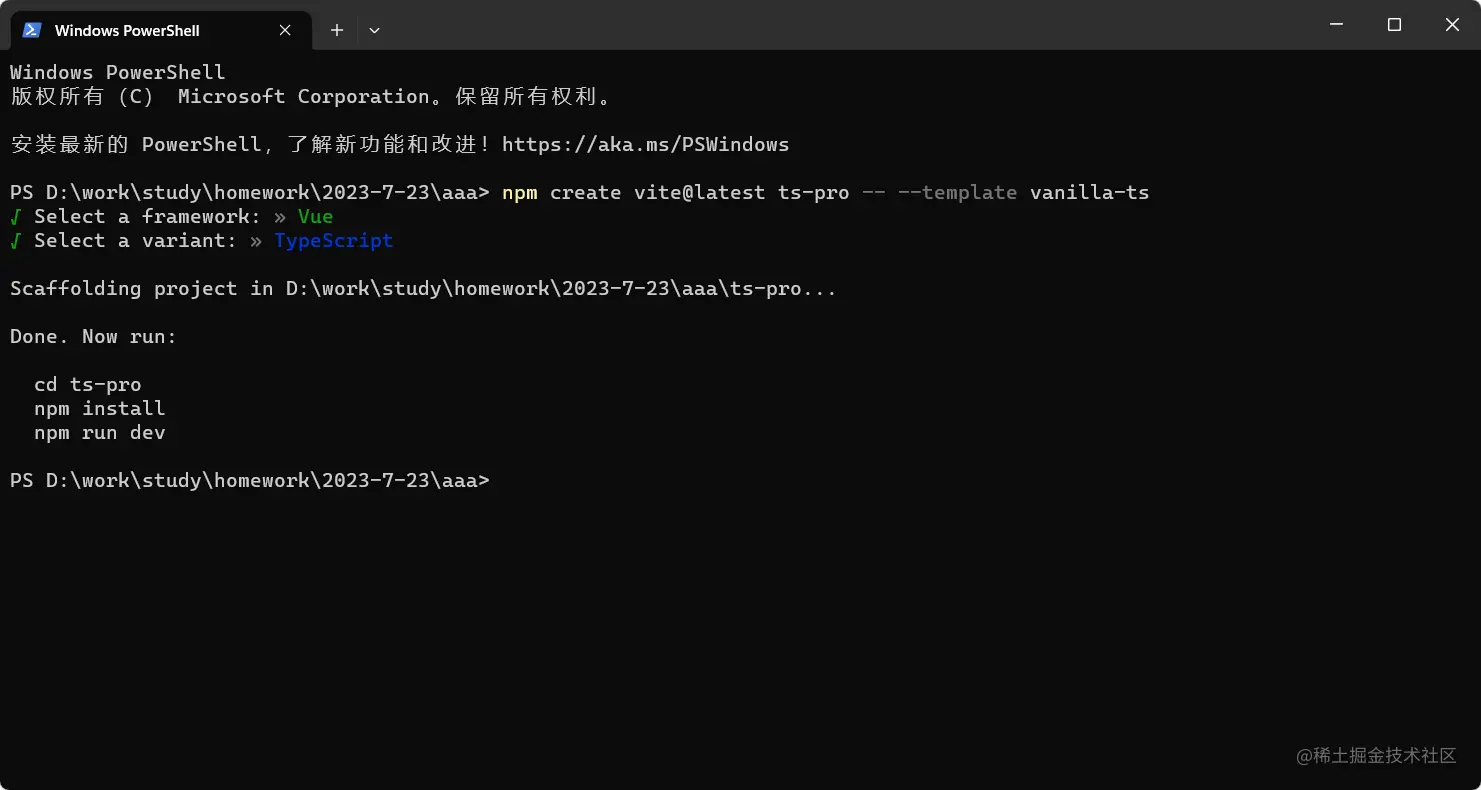Close the Windows PowerShell tab
The height and width of the screenshot is (790, 1481).
point(285,30)
